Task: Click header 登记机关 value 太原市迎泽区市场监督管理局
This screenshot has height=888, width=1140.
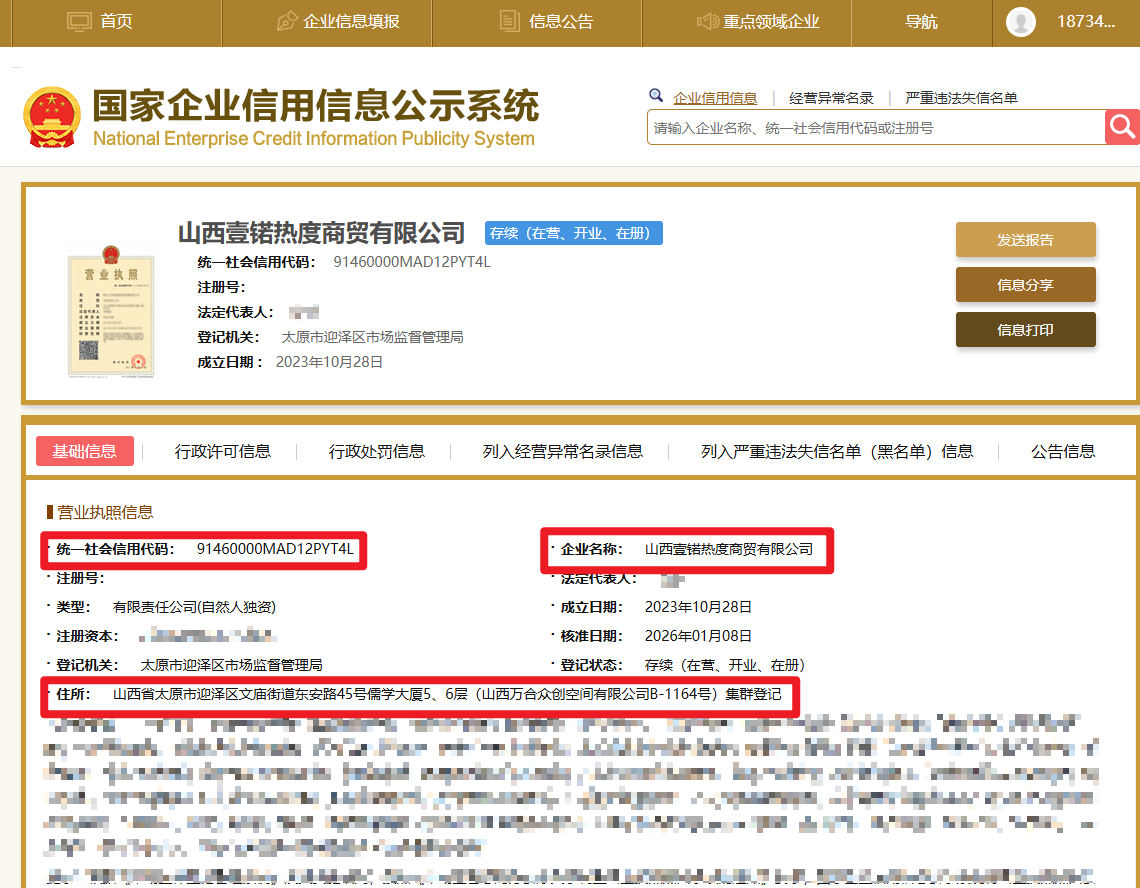Action: [372, 337]
